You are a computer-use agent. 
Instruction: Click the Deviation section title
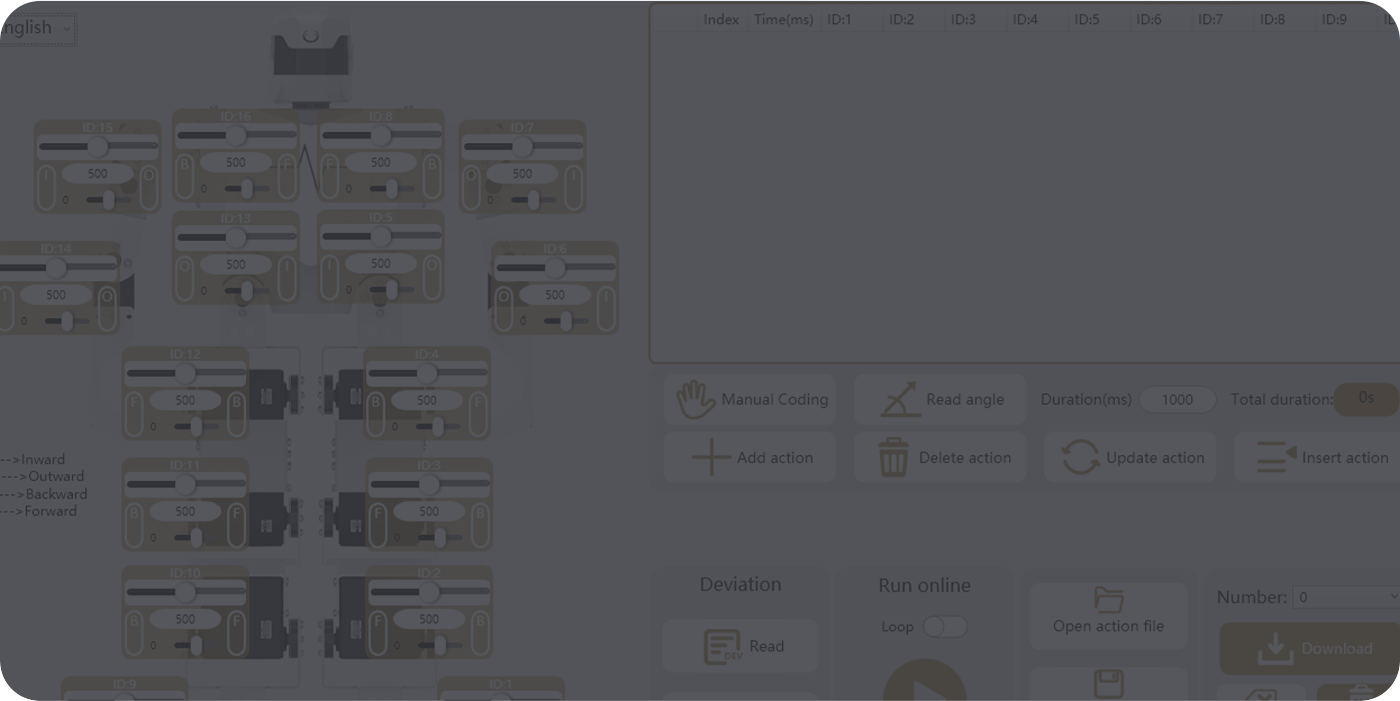click(740, 585)
